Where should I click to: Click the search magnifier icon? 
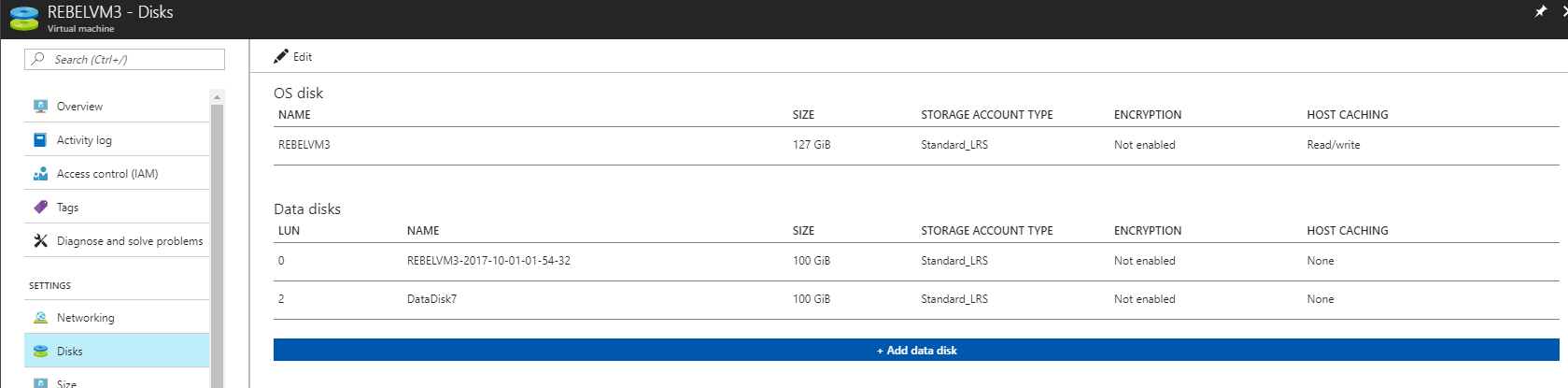point(38,59)
